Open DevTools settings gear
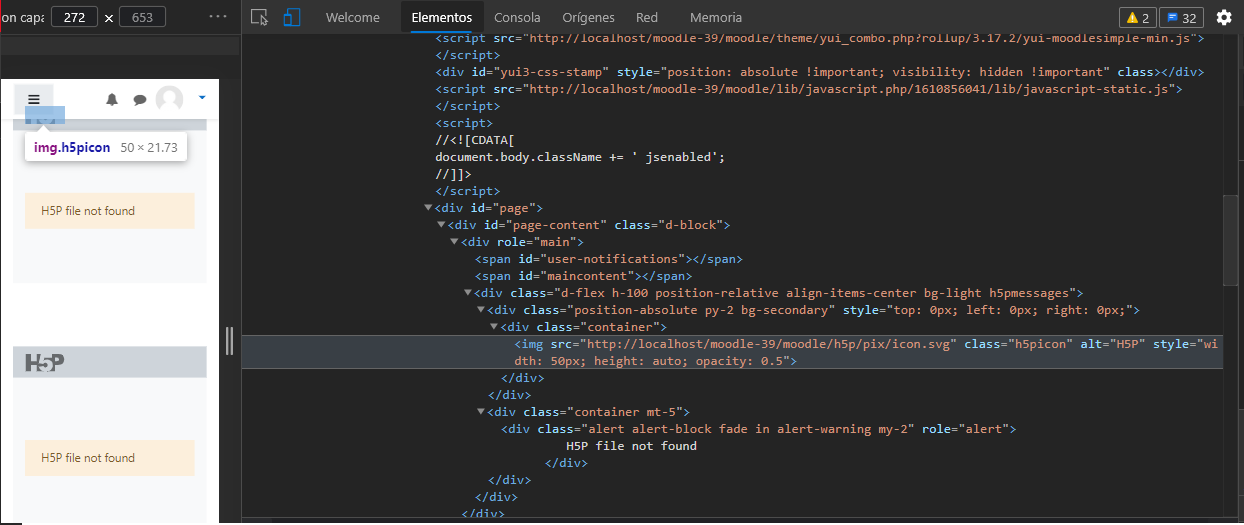Viewport: 1244px width, 525px height. [1224, 17]
